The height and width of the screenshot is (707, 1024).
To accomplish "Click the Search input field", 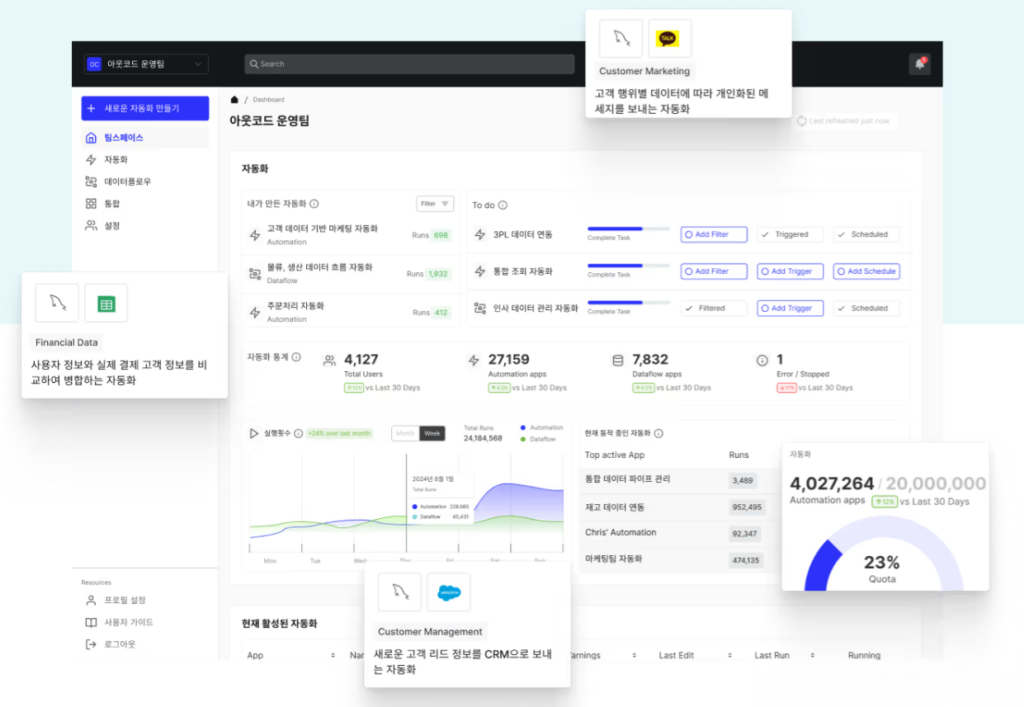I will (x=409, y=64).
